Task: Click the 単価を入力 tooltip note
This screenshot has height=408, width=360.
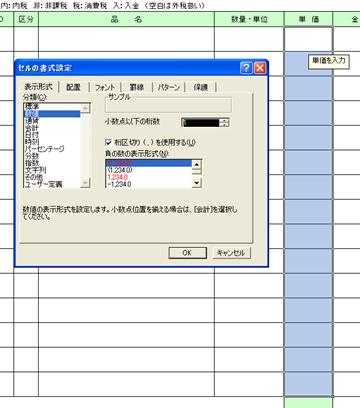Action: pyautogui.click(x=329, y=61)
